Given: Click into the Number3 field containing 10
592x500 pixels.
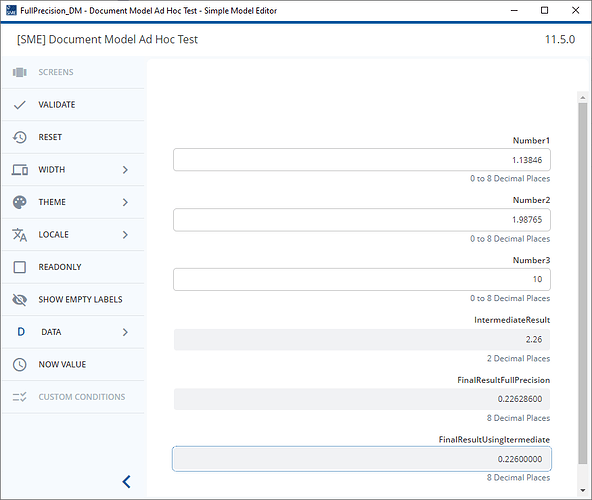Looking at the screenshot, I should click(x=362, y=279).
